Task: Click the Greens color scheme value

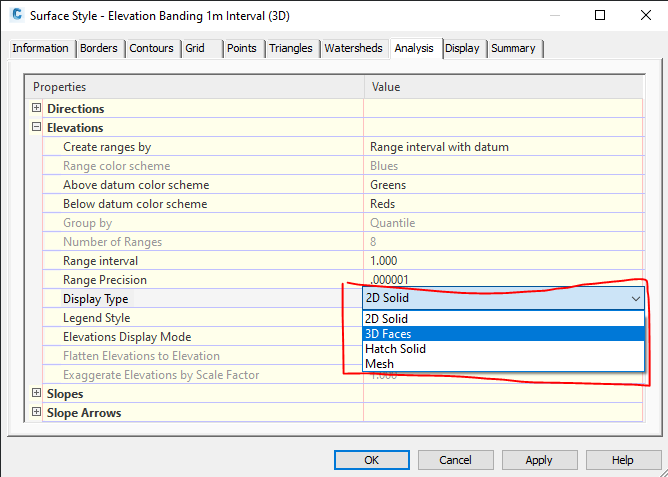Action: click(388, 185)
